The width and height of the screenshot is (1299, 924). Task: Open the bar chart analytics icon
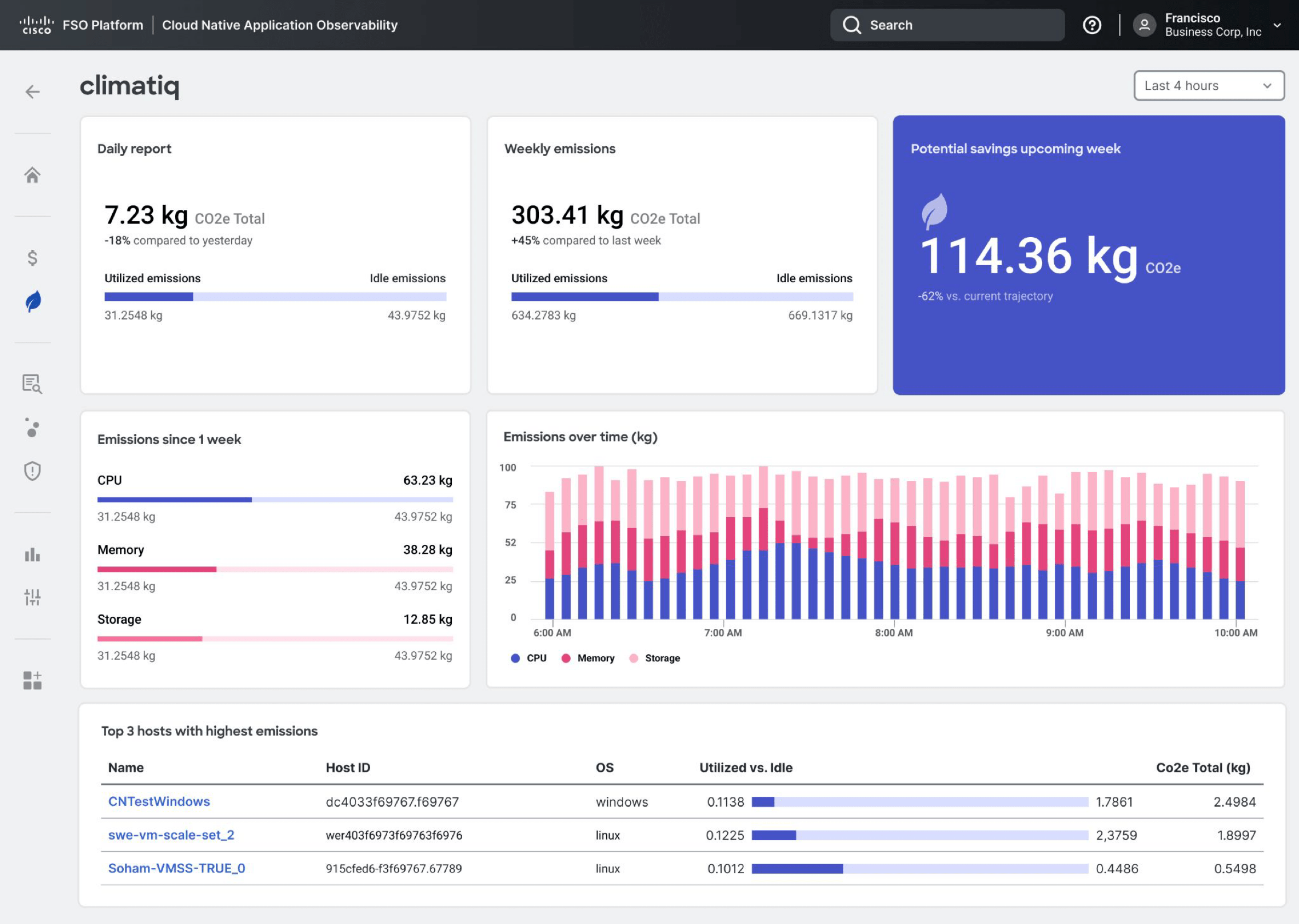coord(32,555)
